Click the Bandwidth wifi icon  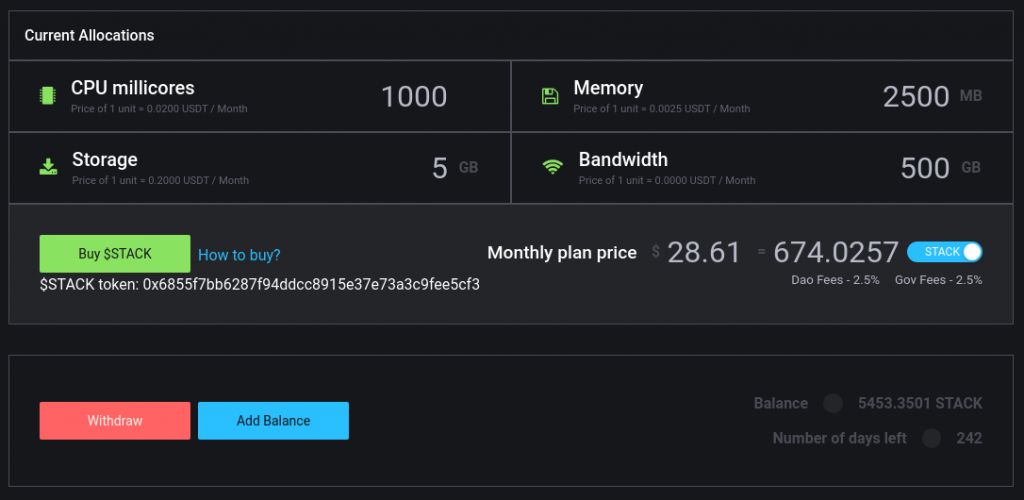coord(552,167)
